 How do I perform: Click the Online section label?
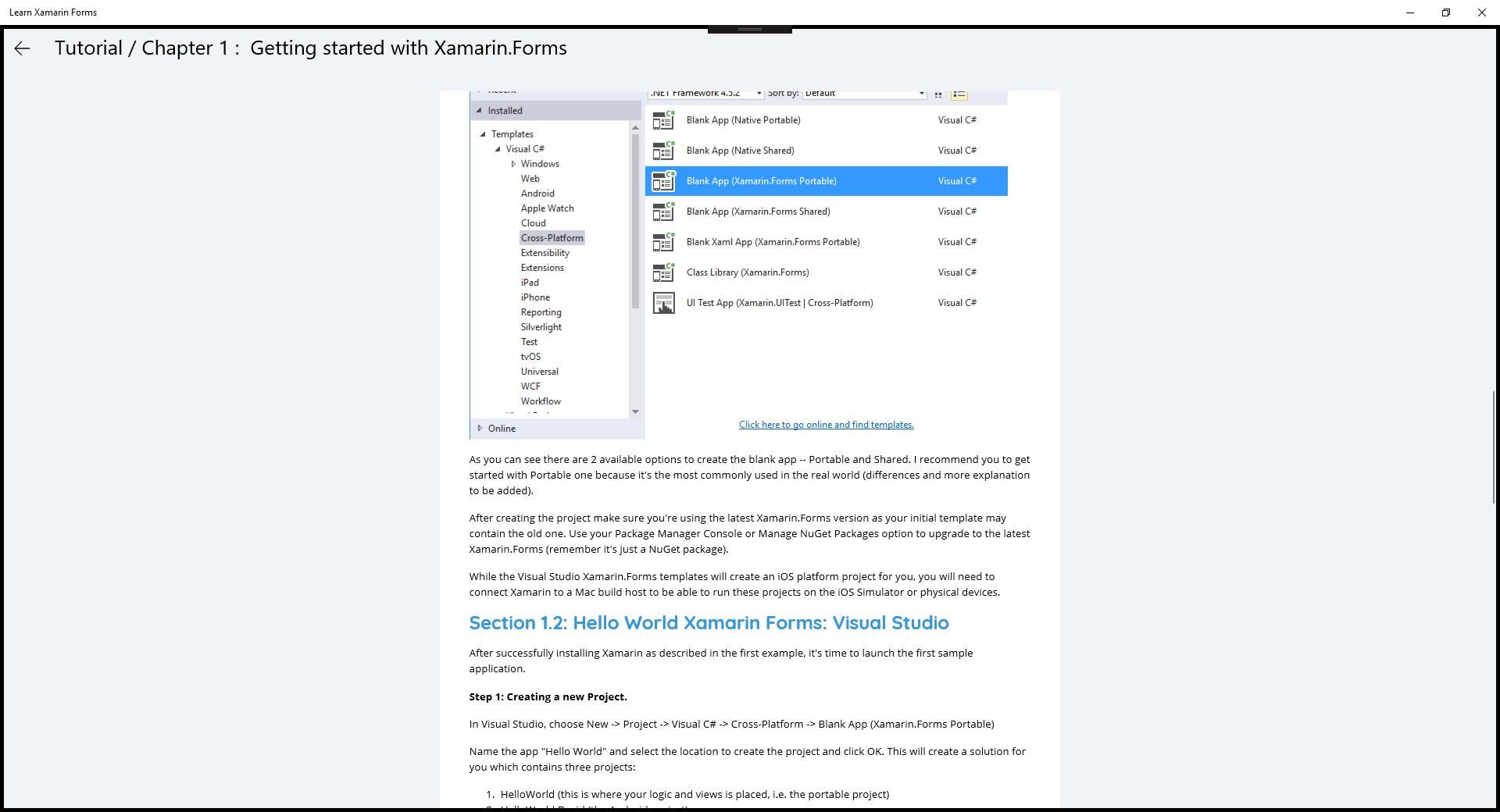pos(502,429)
